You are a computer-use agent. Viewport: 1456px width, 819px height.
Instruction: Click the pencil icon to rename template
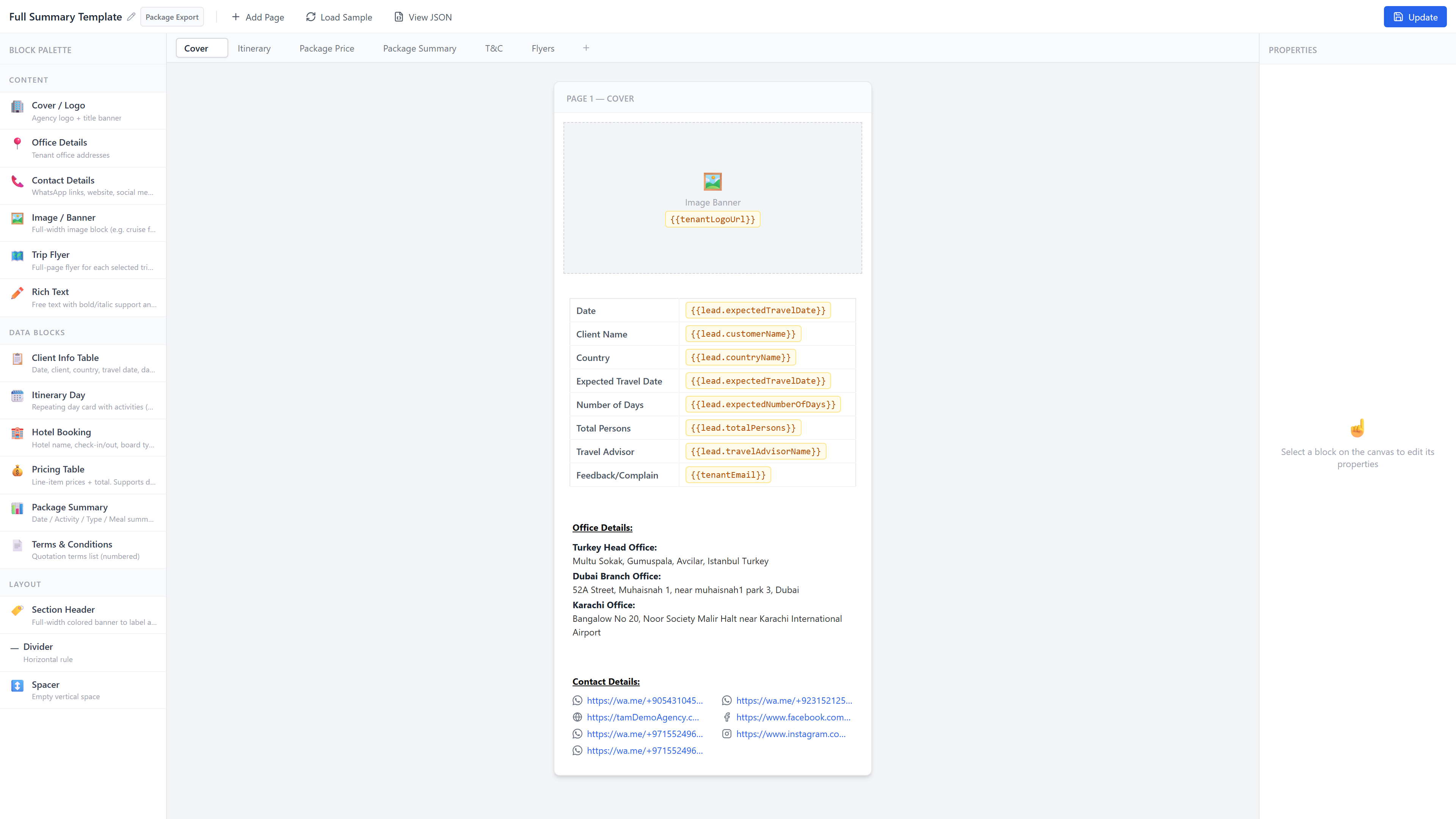pyautogui.click(x=131, y=17)
